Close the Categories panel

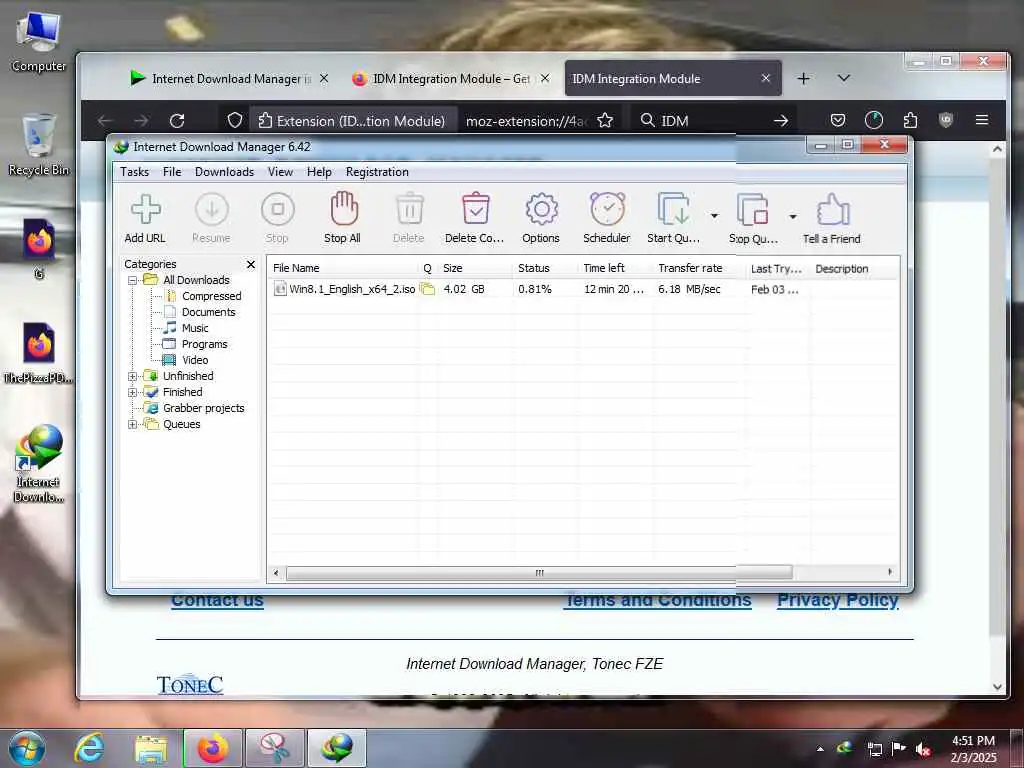pos(251,264)
